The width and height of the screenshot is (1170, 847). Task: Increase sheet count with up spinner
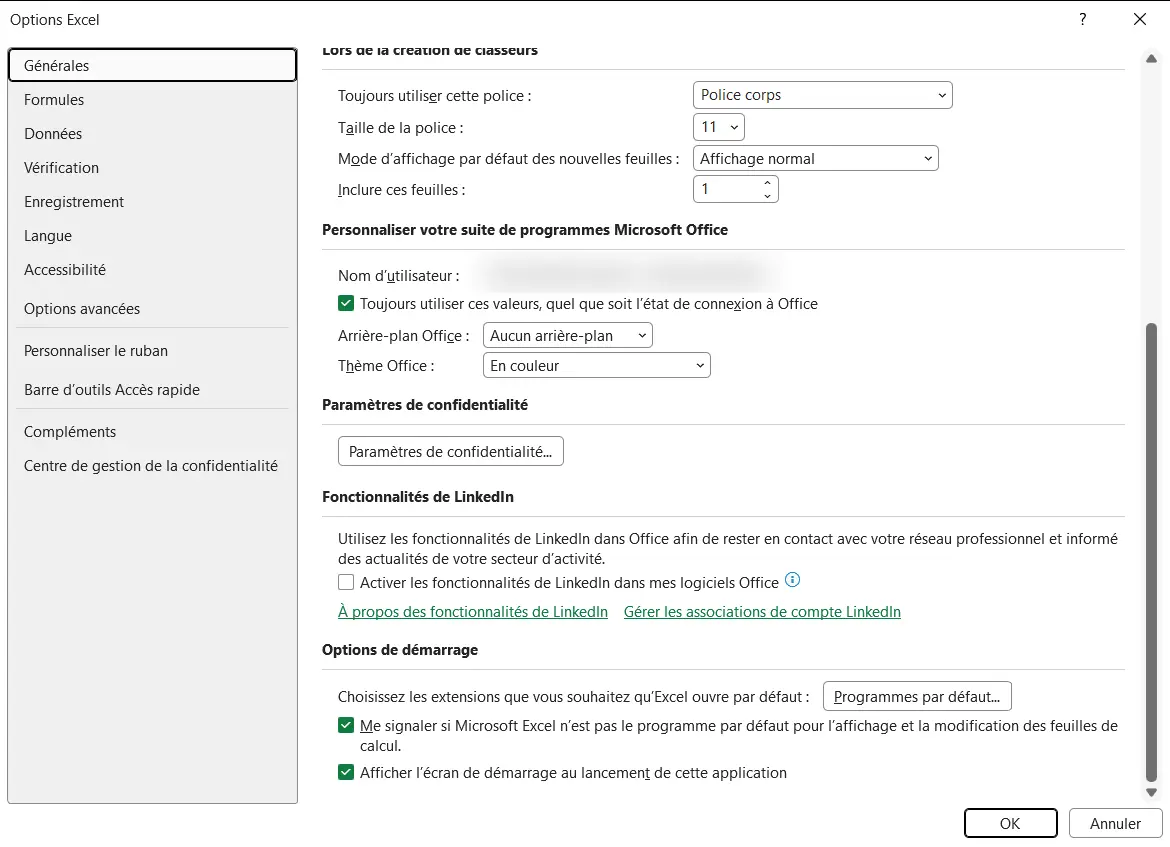[x=767, y=183]
